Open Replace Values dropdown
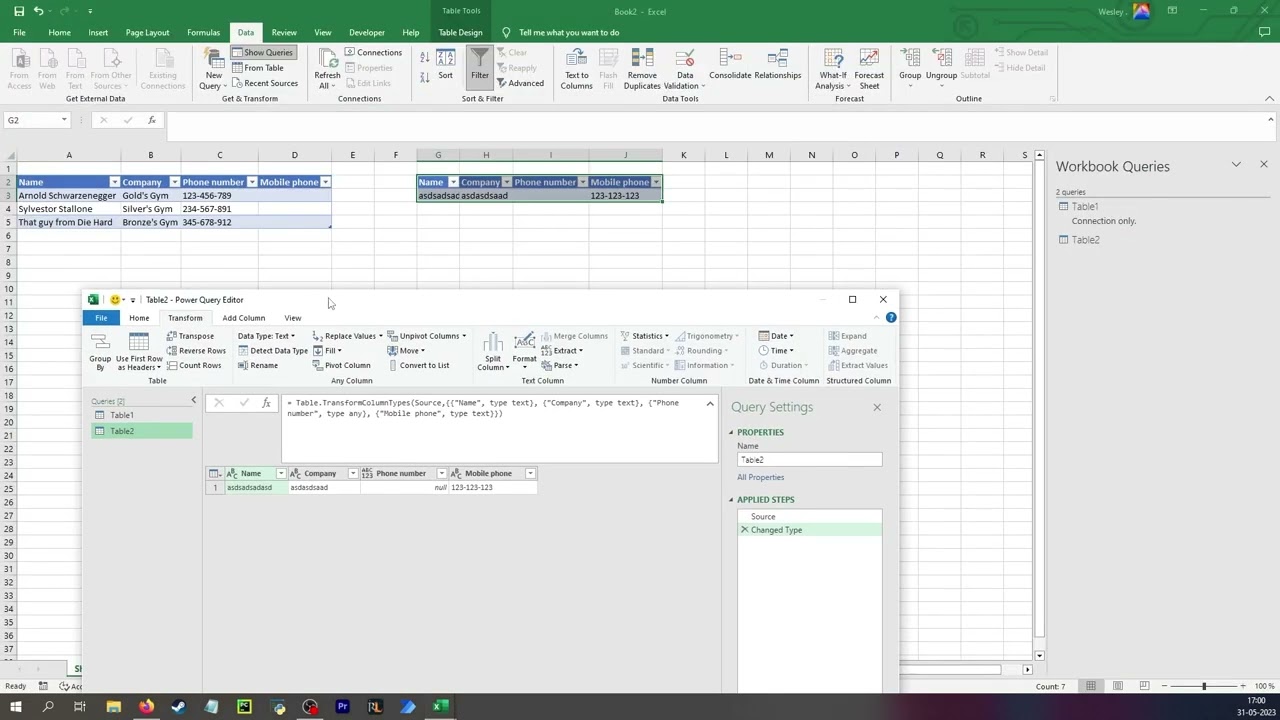 (x=348, y=336)
